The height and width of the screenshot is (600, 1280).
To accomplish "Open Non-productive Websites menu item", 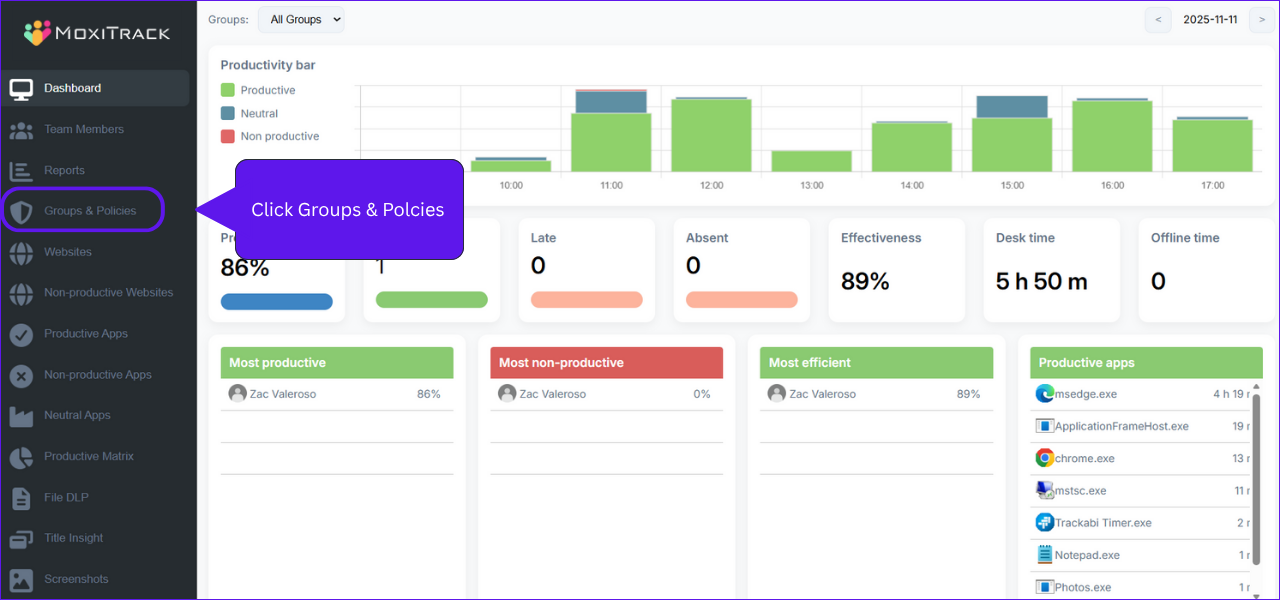I will click(x=108, y=293).
